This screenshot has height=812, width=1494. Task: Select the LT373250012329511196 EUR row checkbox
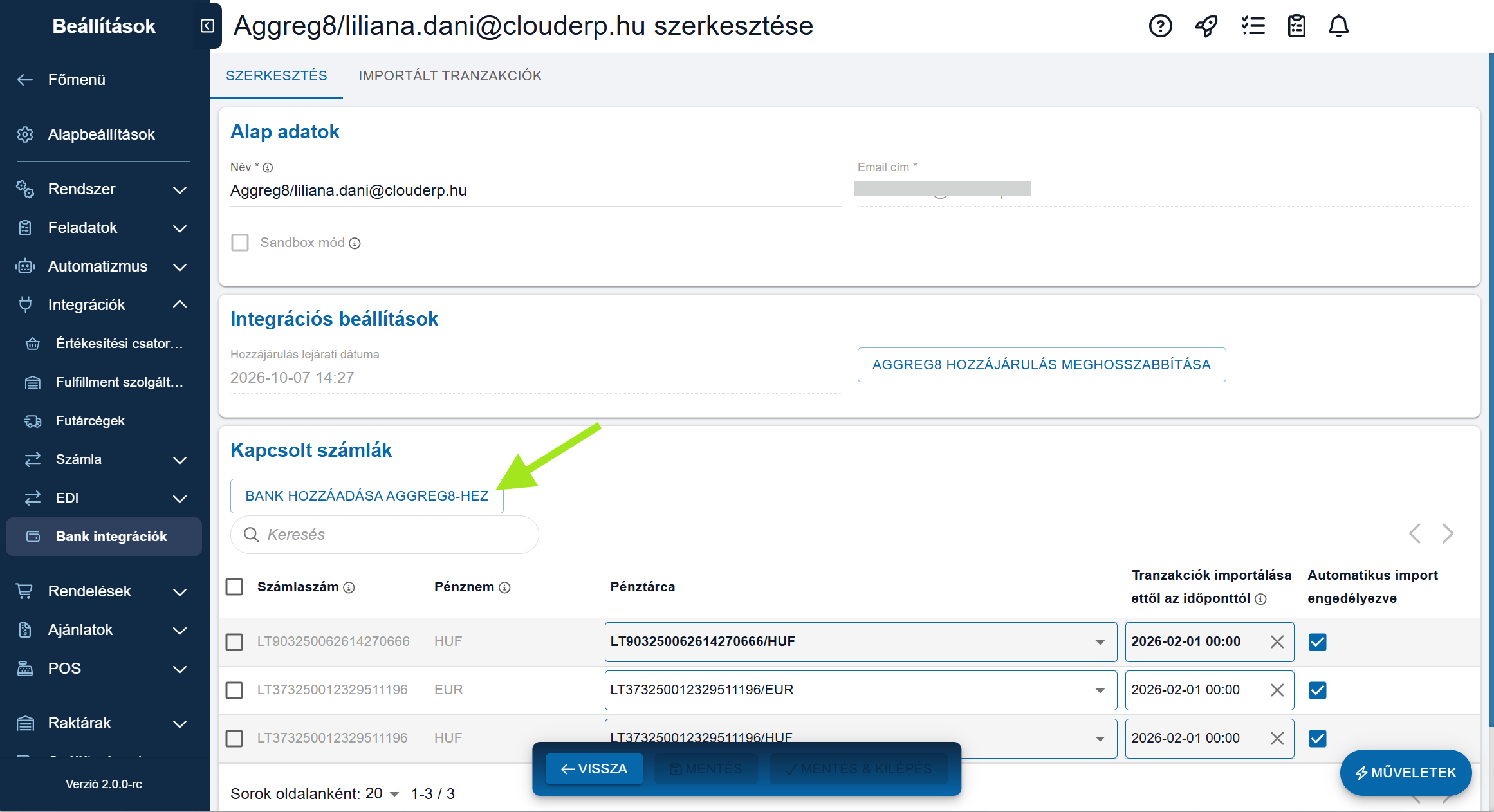234,690
